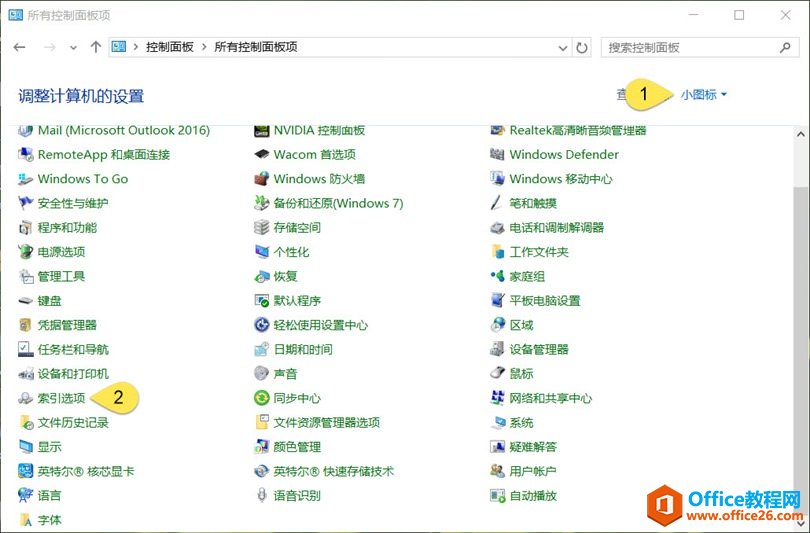Click the 备份和还原(Windows 7) icon
Viewport: 810px width, 533px height.
click(262, 203)
